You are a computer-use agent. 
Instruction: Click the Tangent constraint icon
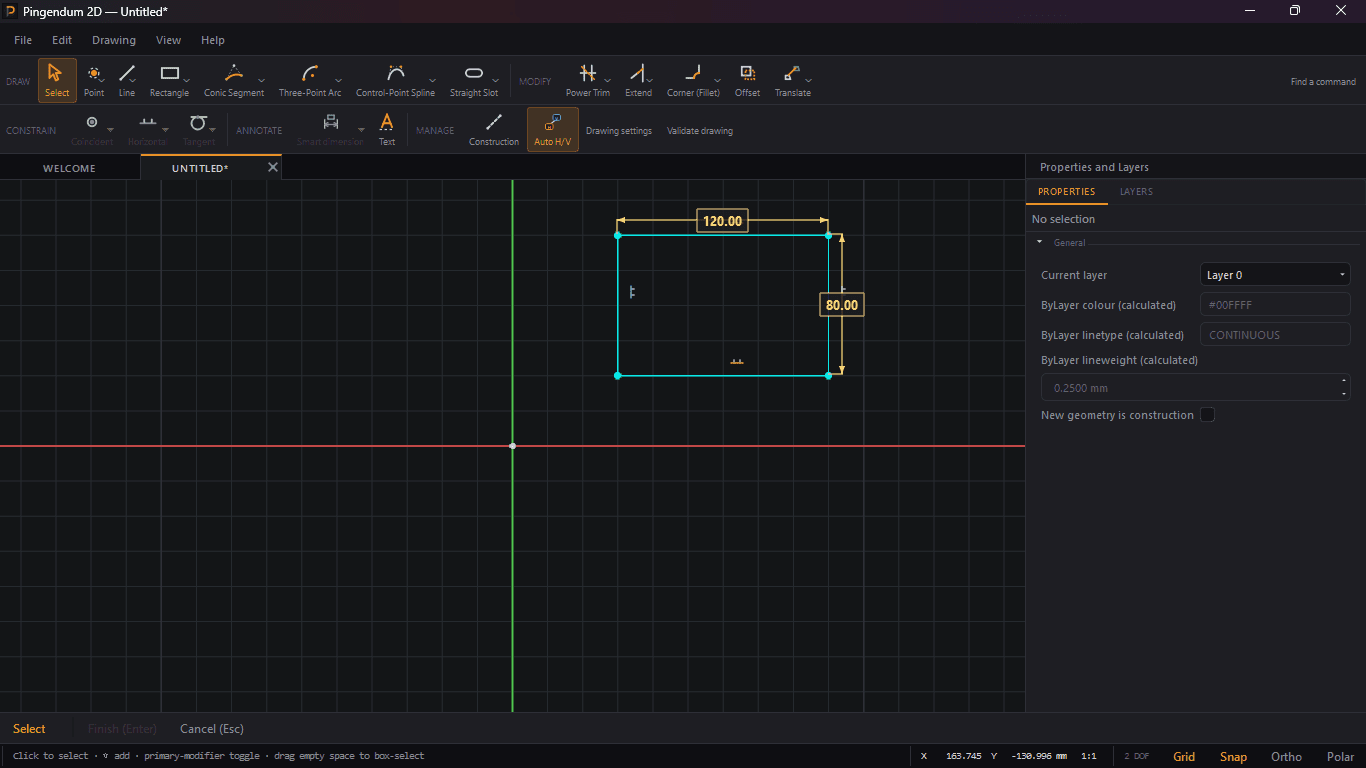click(198, 122)
